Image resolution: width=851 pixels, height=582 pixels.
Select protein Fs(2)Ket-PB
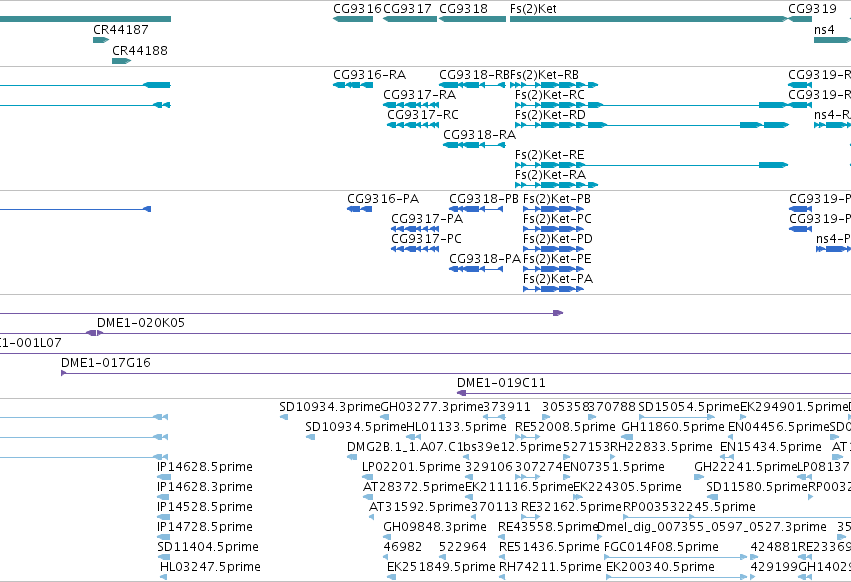pos(553,209)
